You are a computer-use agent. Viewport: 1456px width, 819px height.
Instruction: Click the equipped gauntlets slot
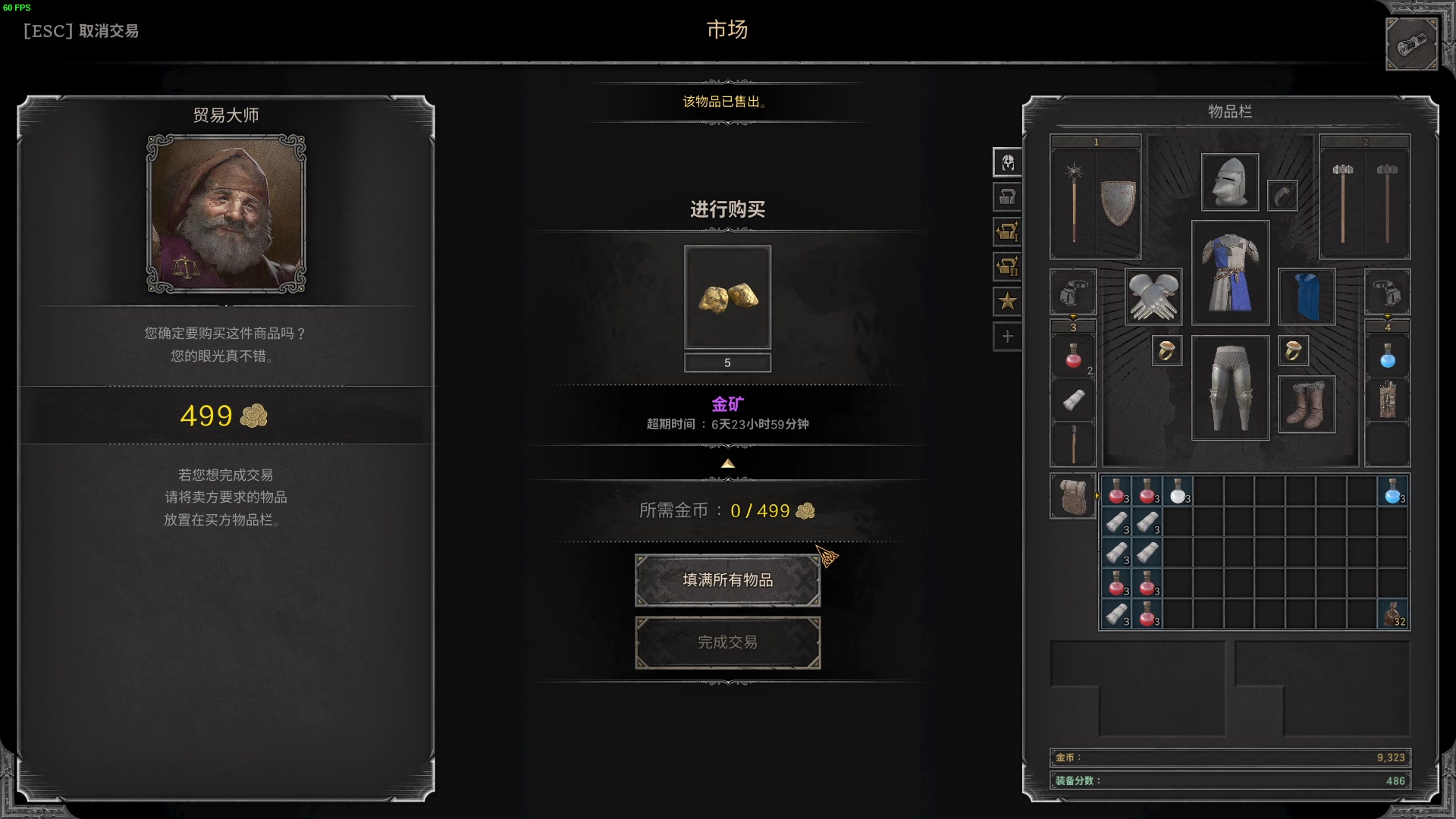1153,297
